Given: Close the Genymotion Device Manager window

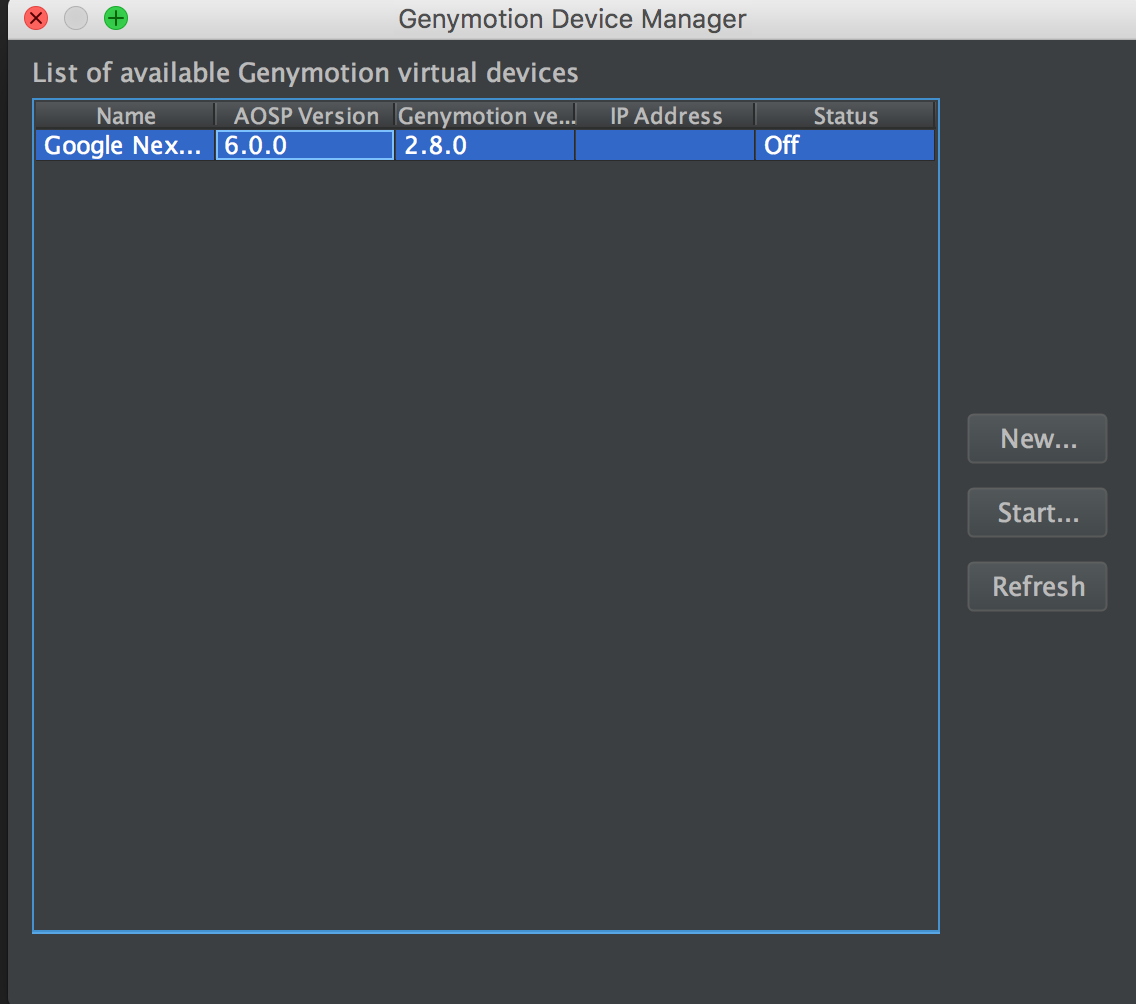Looking at the screenshot, I should pyautogui.click(x=36, y=18).
